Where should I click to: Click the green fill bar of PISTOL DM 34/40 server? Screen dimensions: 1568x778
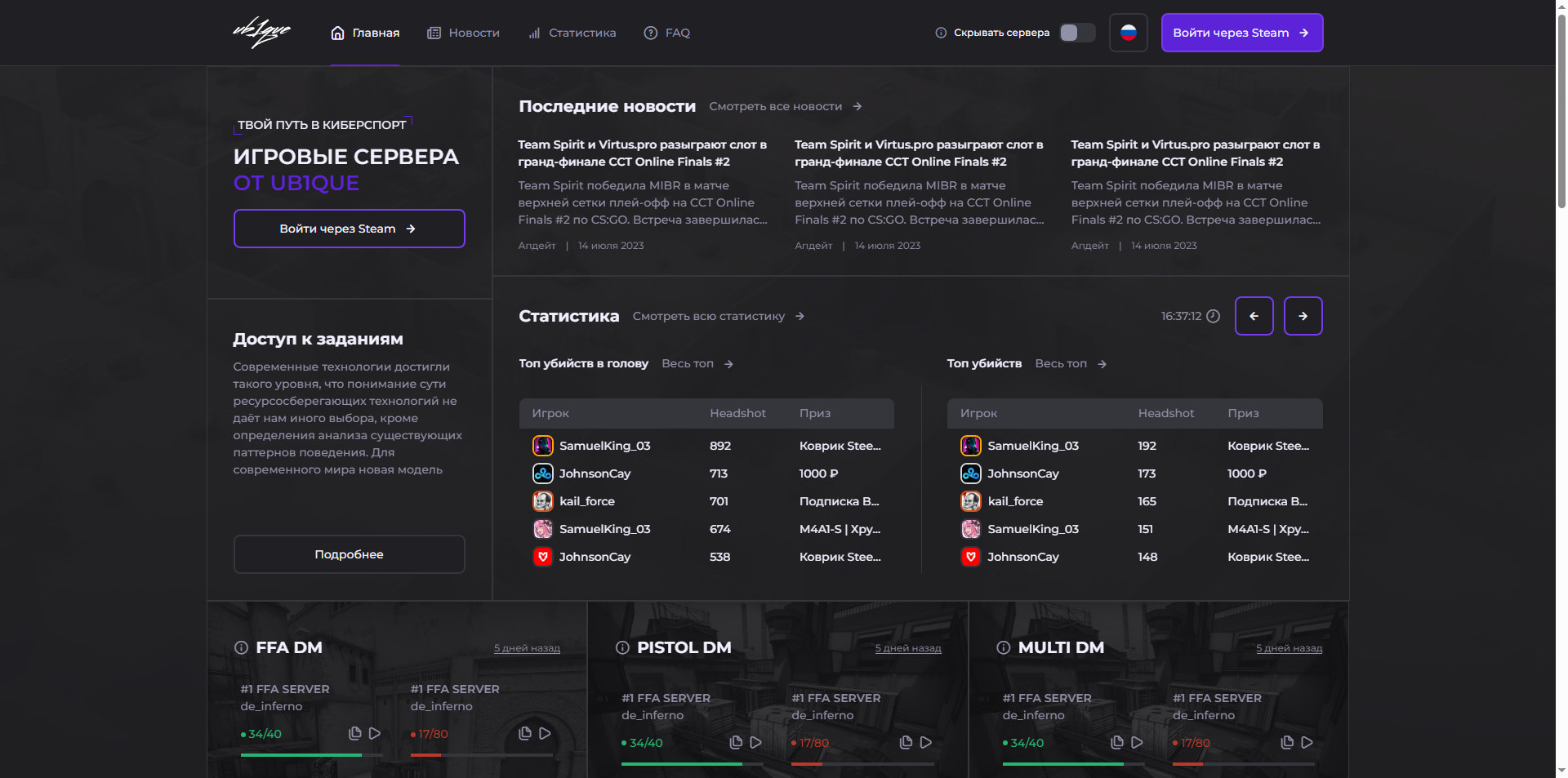click(x=682, y=764)
